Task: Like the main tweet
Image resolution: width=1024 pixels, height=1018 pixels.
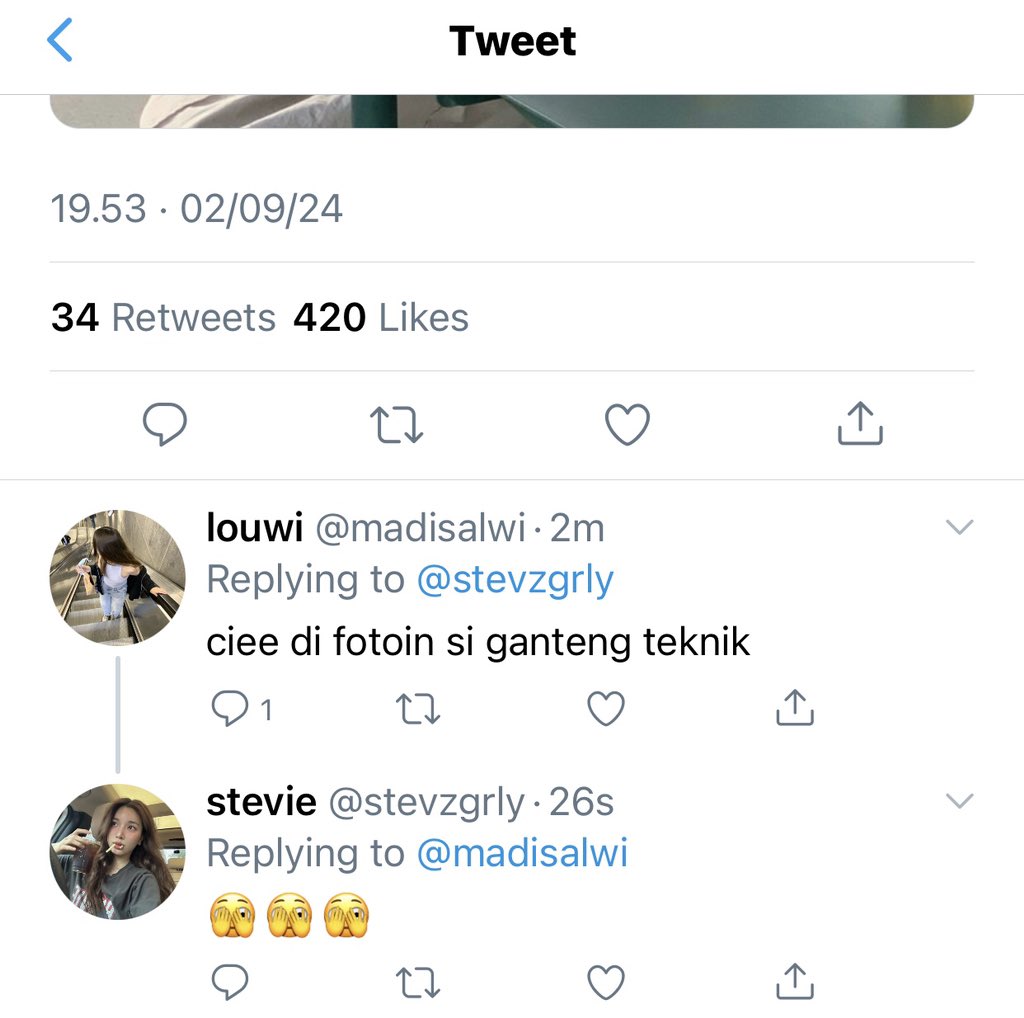Action: click(627, 424)
